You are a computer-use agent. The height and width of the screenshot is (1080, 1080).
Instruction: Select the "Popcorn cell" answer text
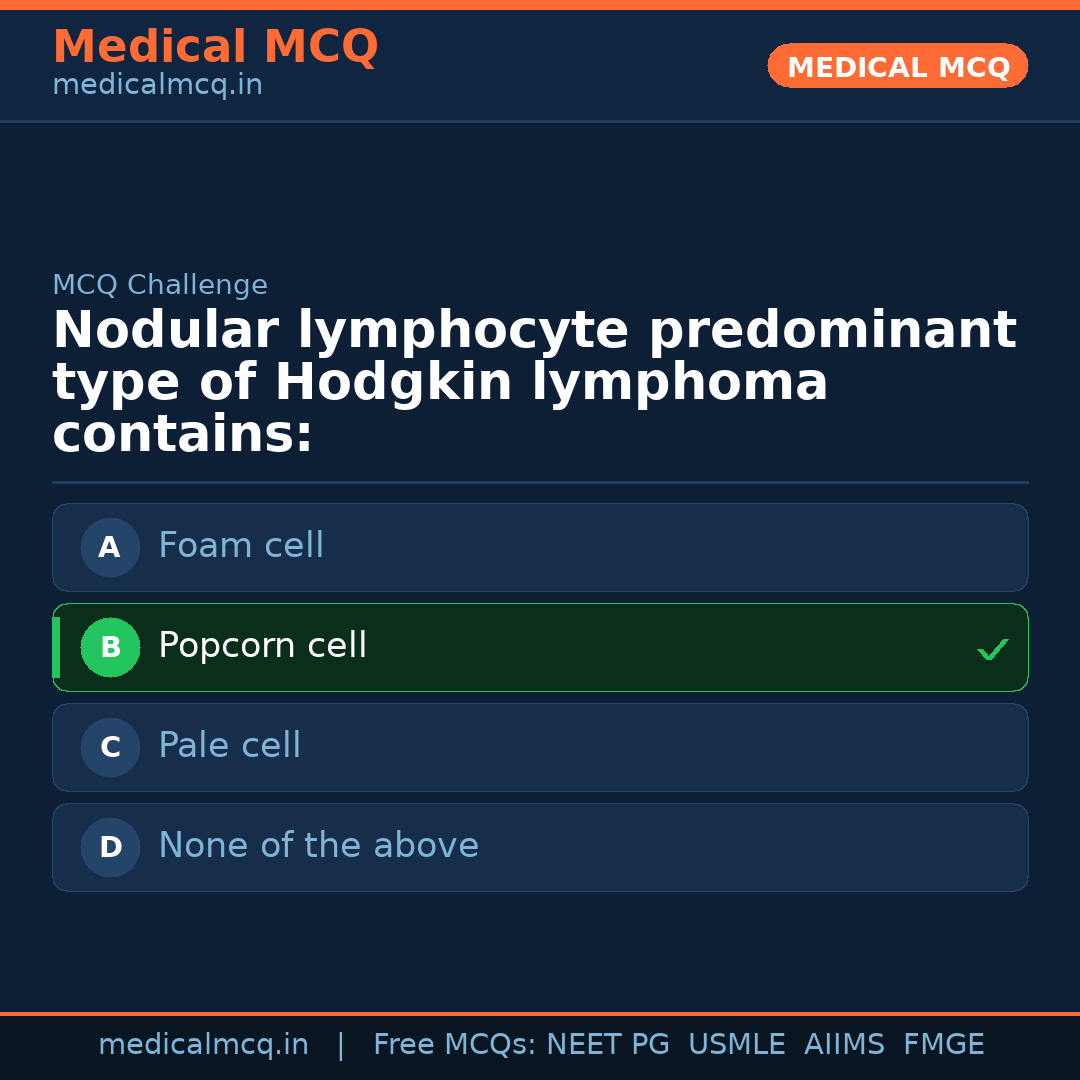click(x=262, y=646)
